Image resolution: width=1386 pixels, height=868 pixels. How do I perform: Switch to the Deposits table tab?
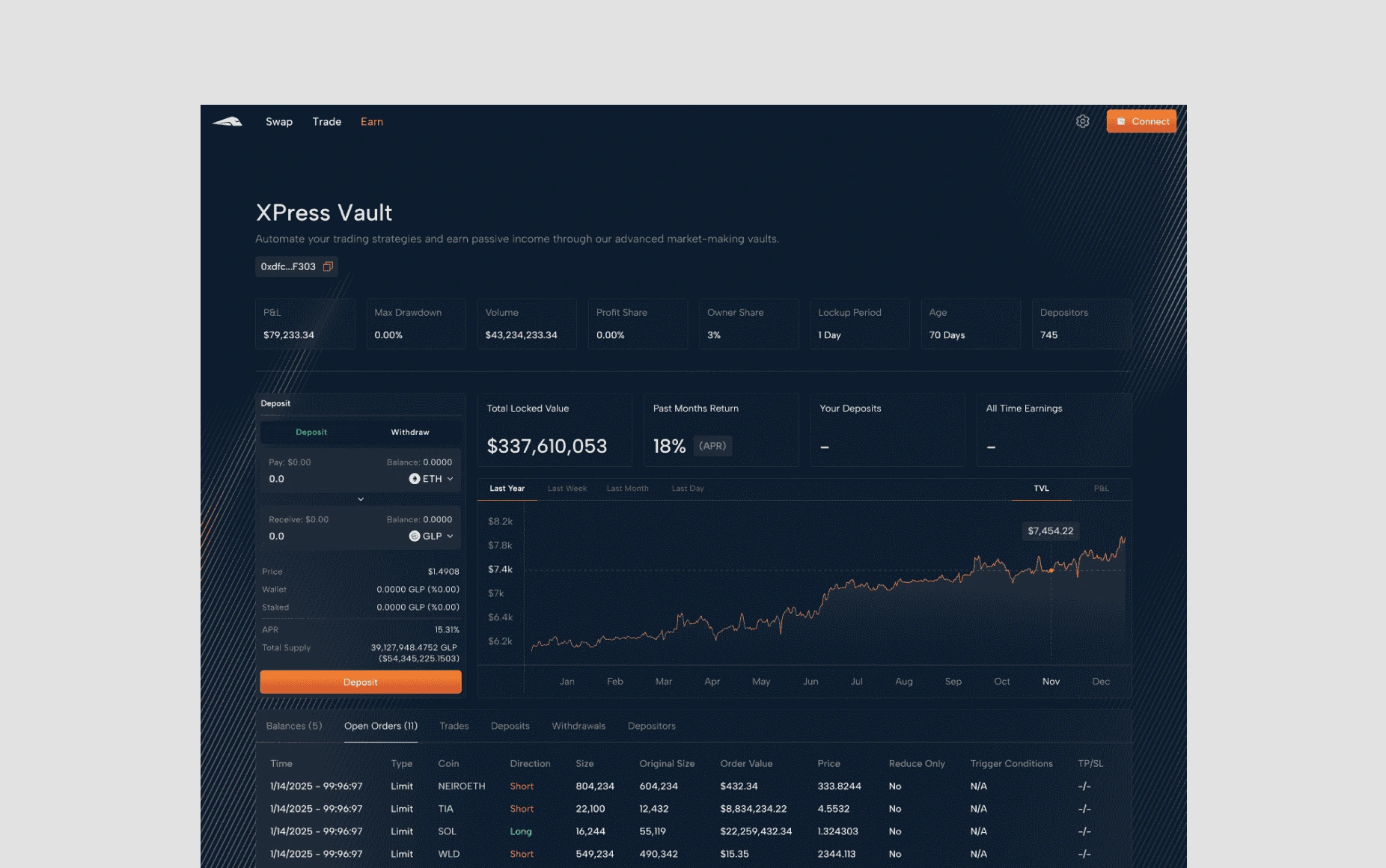click(x=510, y=727)
